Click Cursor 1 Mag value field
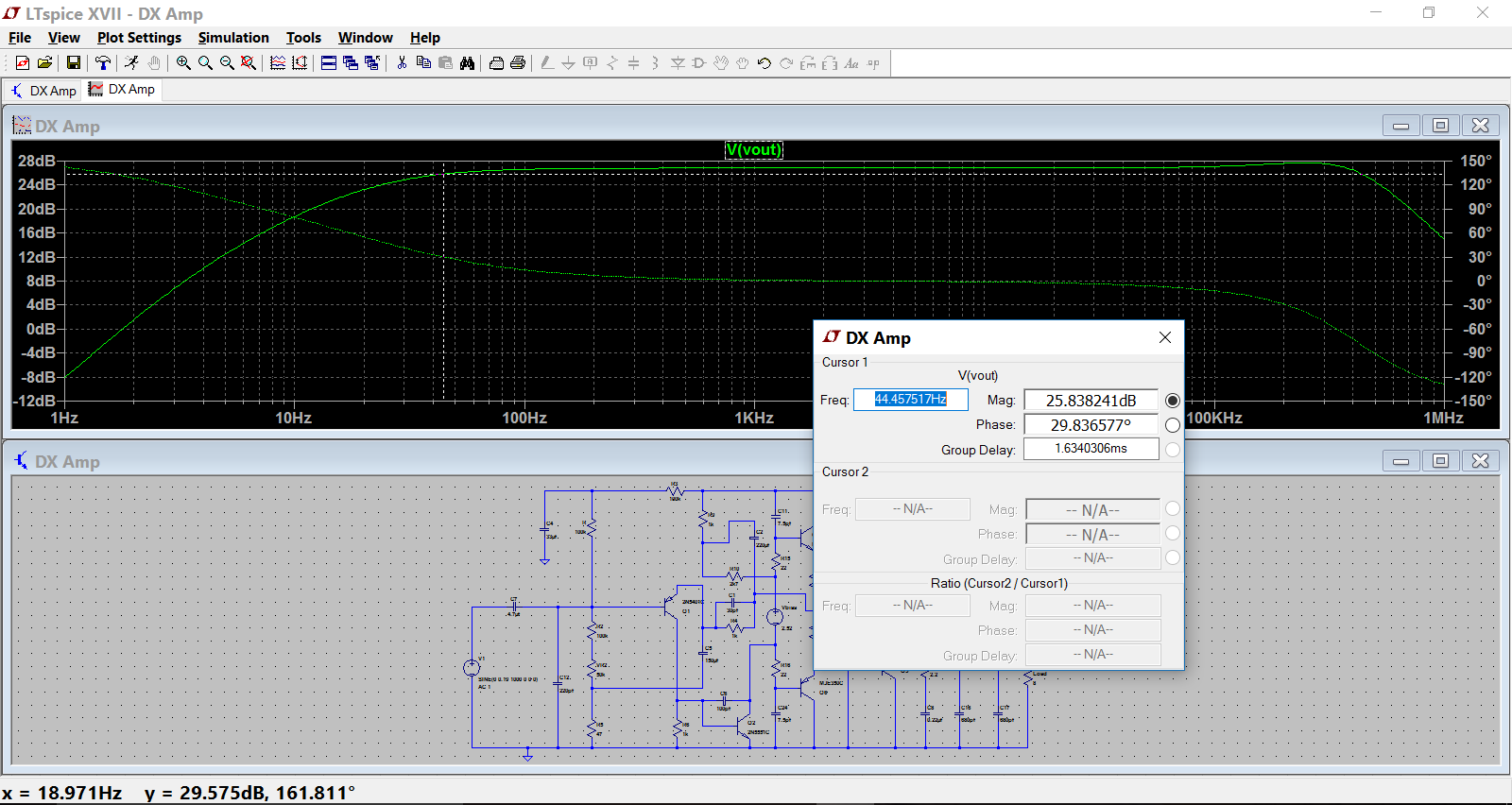 (1091, 401)
